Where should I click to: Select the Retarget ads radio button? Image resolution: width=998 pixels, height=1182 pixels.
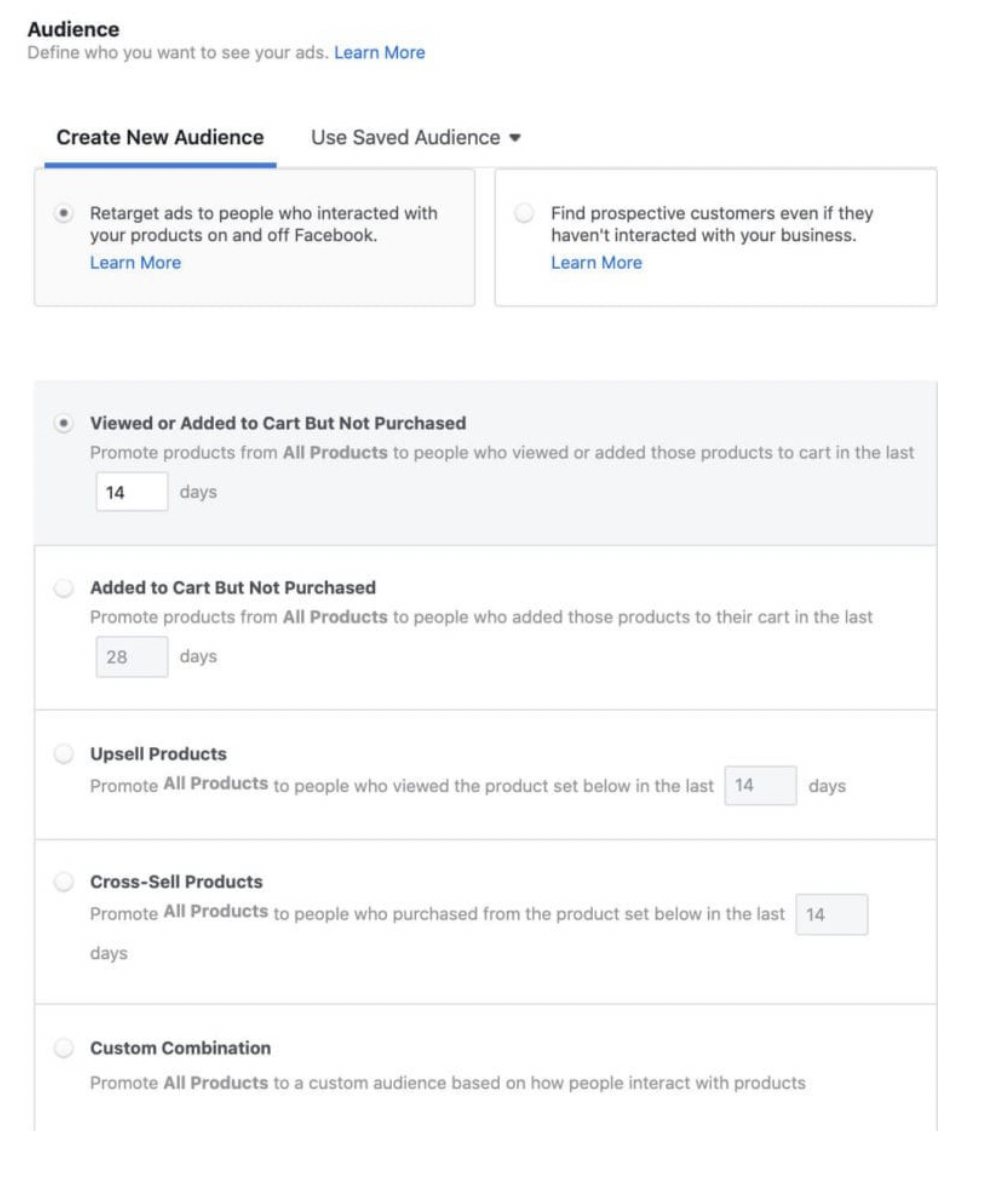pos(64,213)
